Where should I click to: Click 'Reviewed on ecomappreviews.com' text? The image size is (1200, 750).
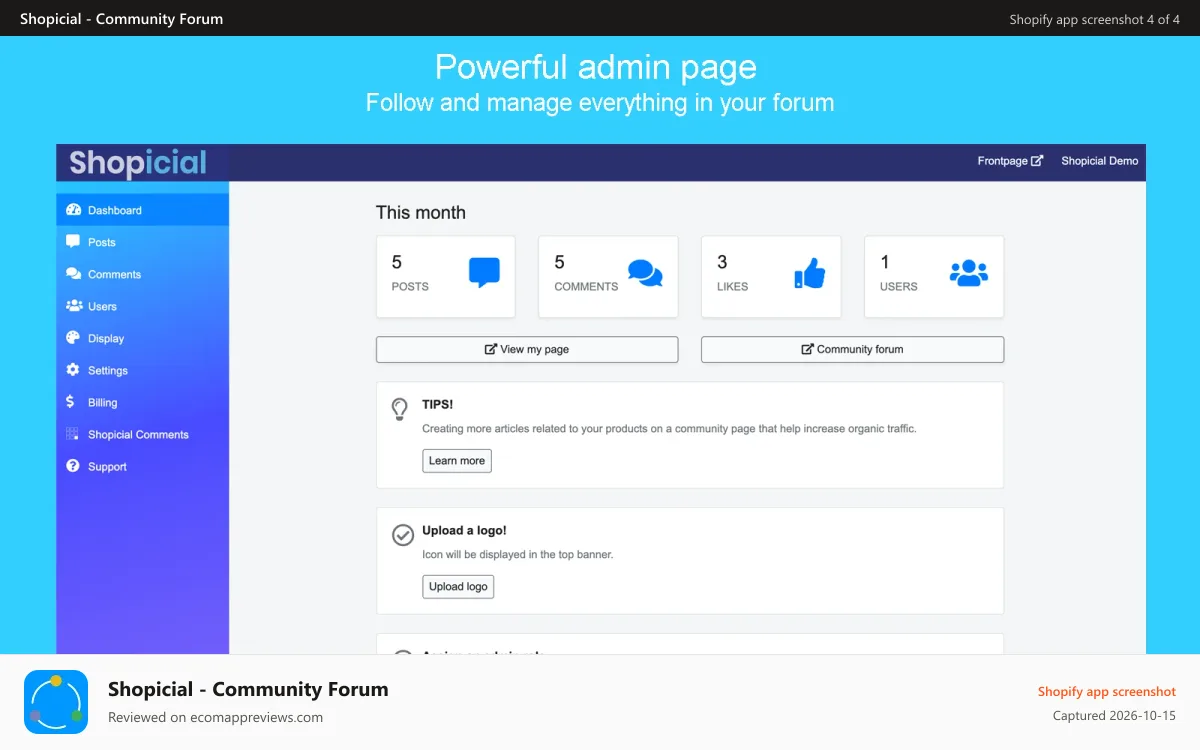point(215,717)
